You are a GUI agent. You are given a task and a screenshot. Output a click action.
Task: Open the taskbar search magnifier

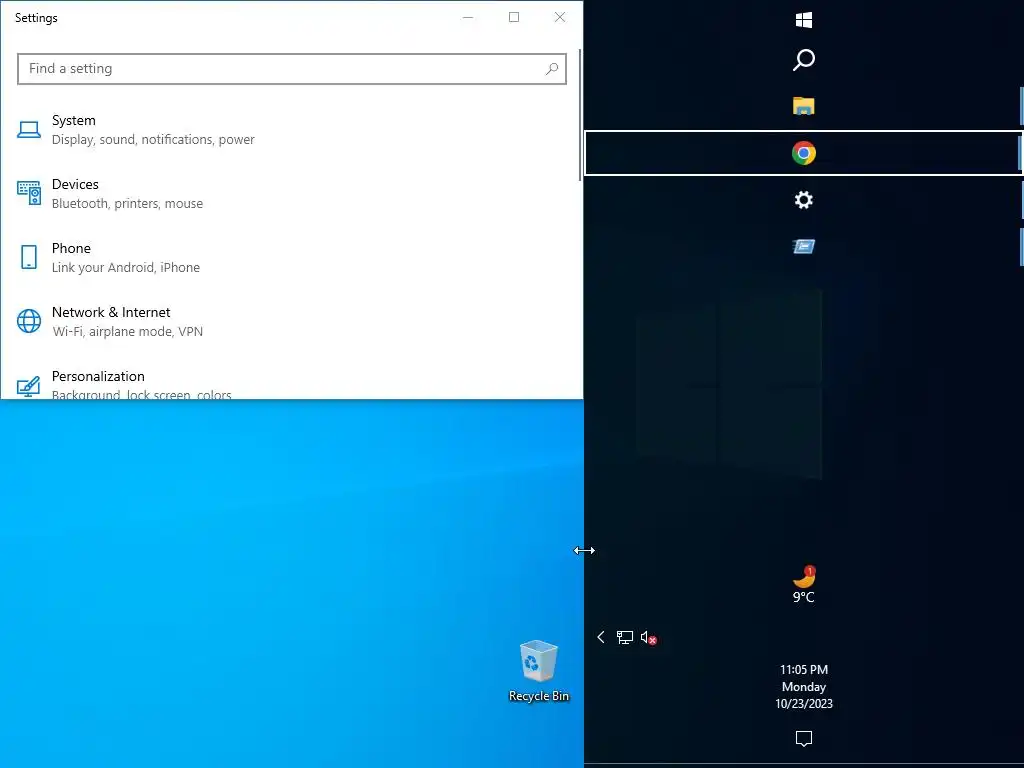(x=804, y=60)
